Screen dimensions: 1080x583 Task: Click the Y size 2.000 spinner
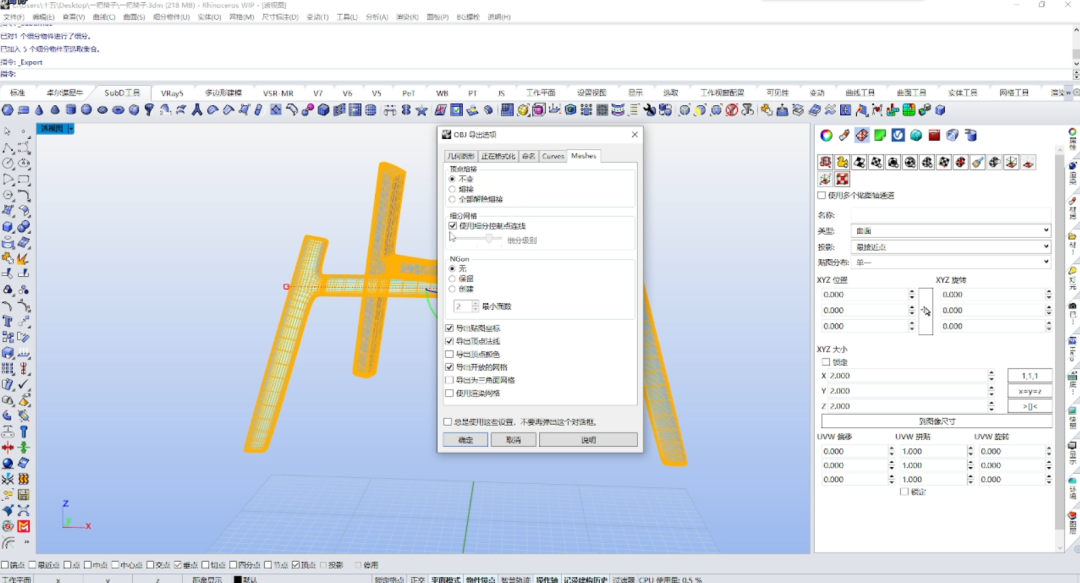(991, 391)
